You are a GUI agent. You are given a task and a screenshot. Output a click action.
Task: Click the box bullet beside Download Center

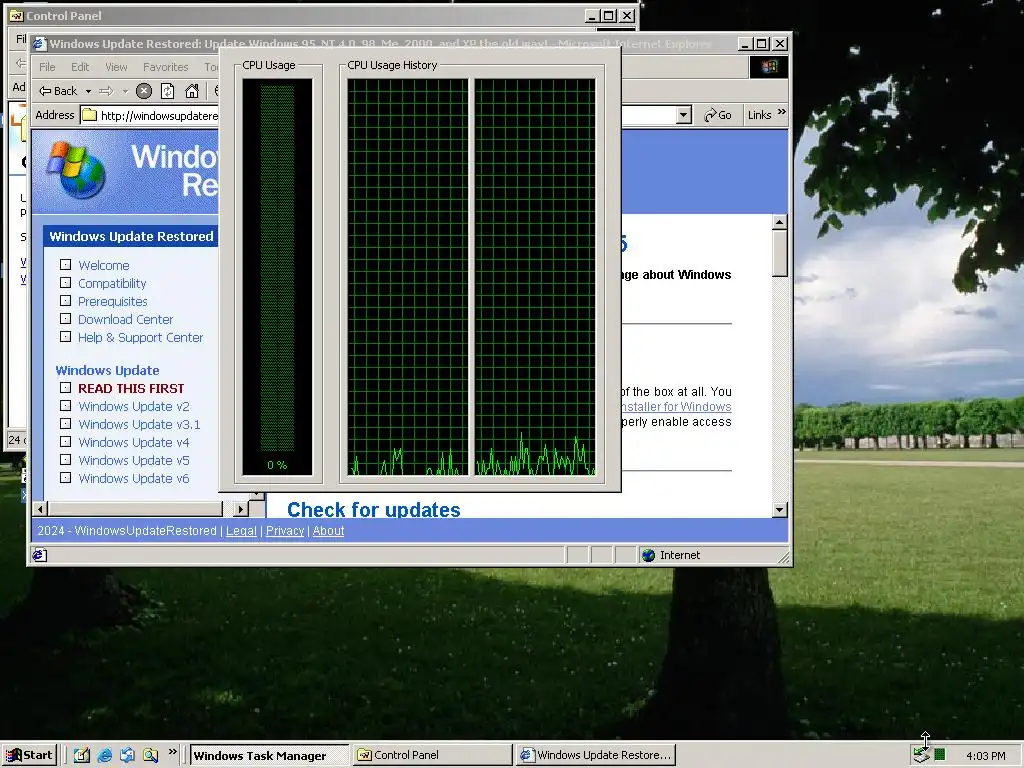pos(65,319)
